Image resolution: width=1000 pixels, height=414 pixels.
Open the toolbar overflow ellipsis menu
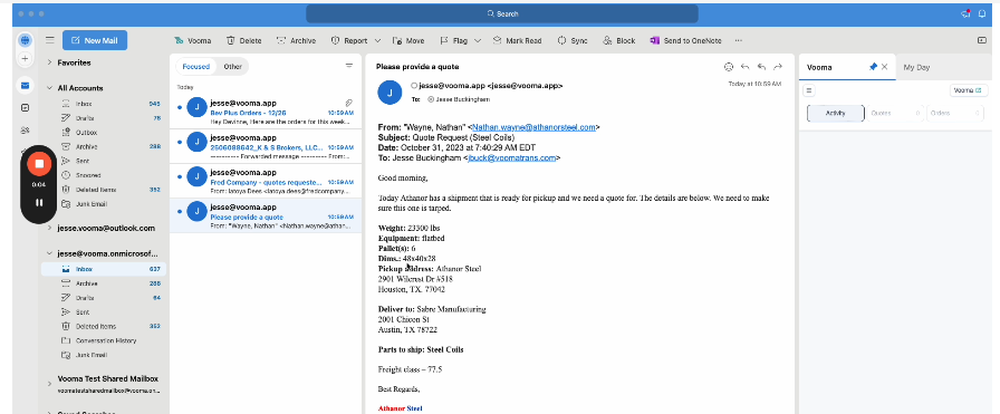[x=739, y=40]
